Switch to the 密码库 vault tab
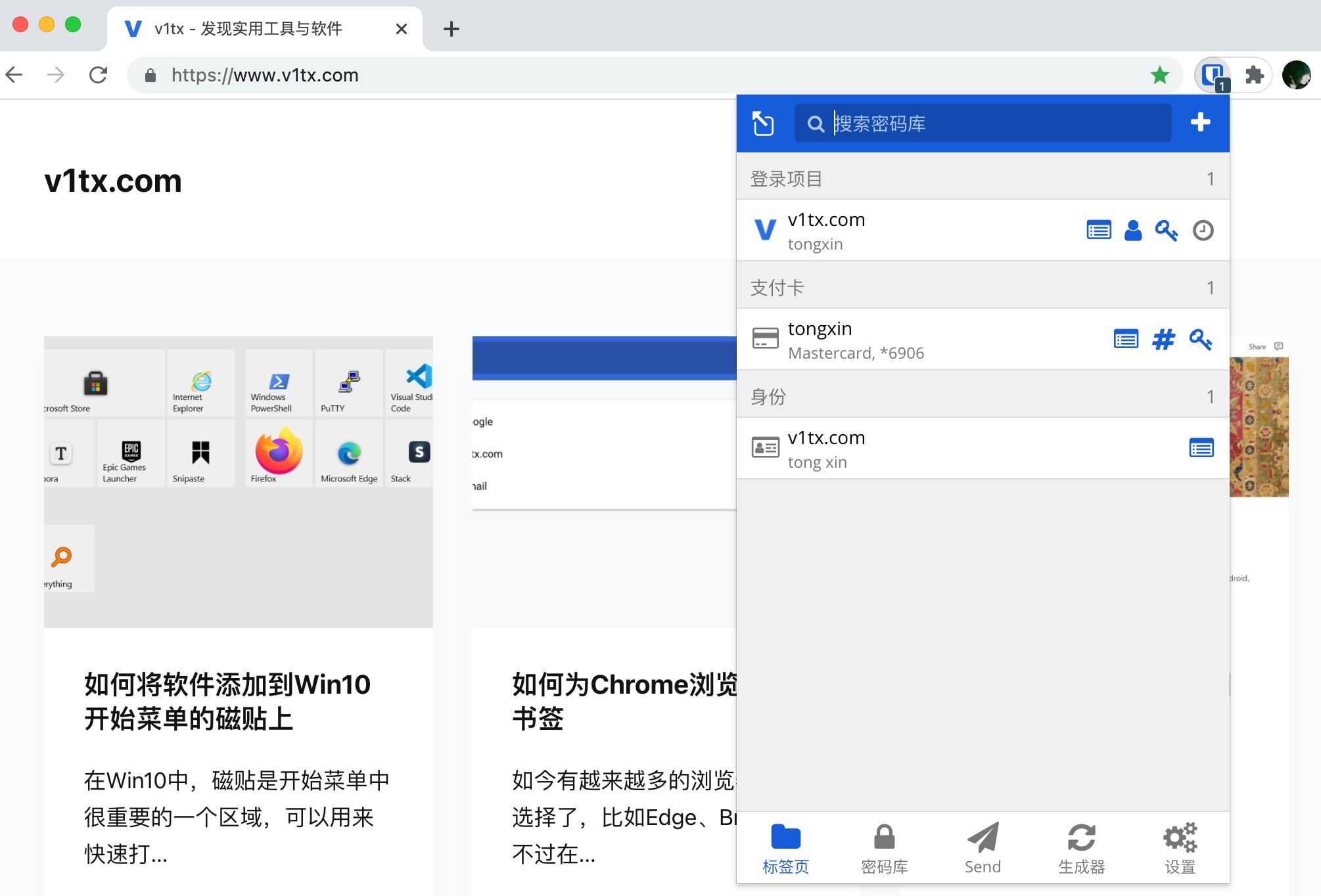The height and width of the screenshot is (896, 1321). tap(884, 847)
